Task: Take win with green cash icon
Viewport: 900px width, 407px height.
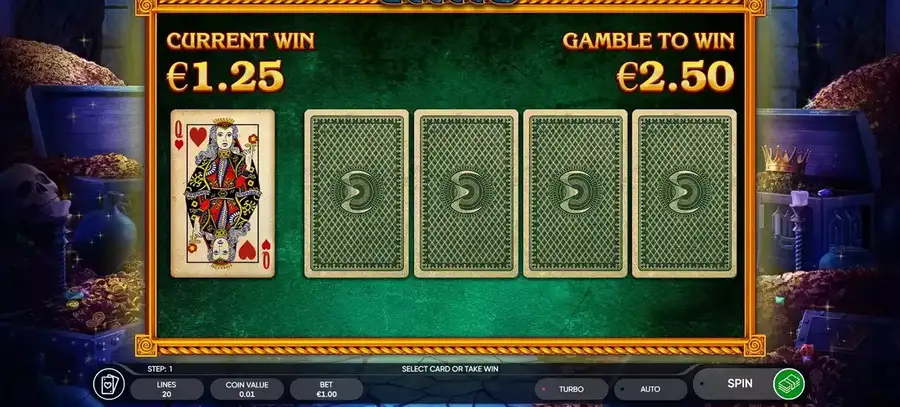Action: [x=788, y=384]
